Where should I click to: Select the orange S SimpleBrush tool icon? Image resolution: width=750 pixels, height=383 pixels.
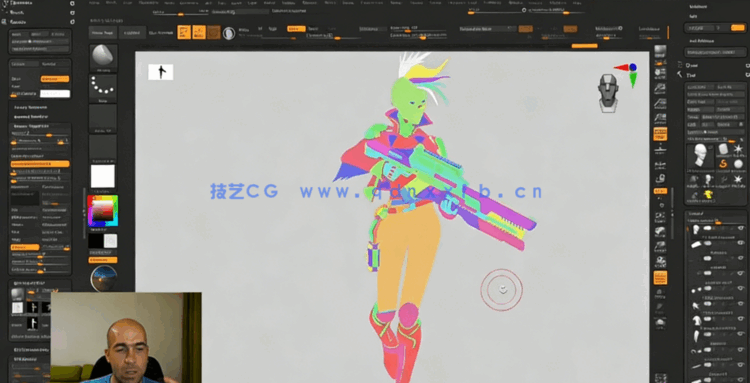pyautogui.click(x=723, y=164)
